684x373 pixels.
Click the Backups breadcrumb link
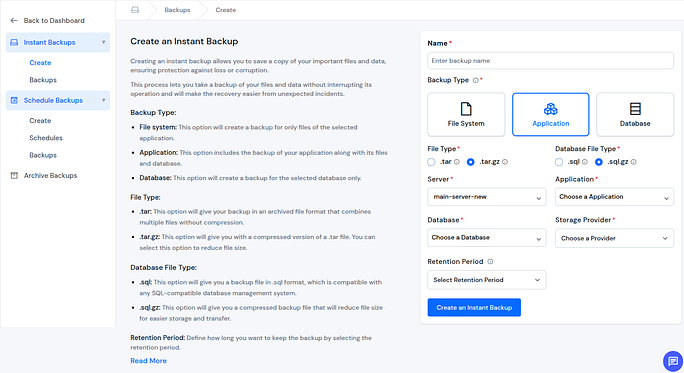pyautogui.click(x=177, y=10)
